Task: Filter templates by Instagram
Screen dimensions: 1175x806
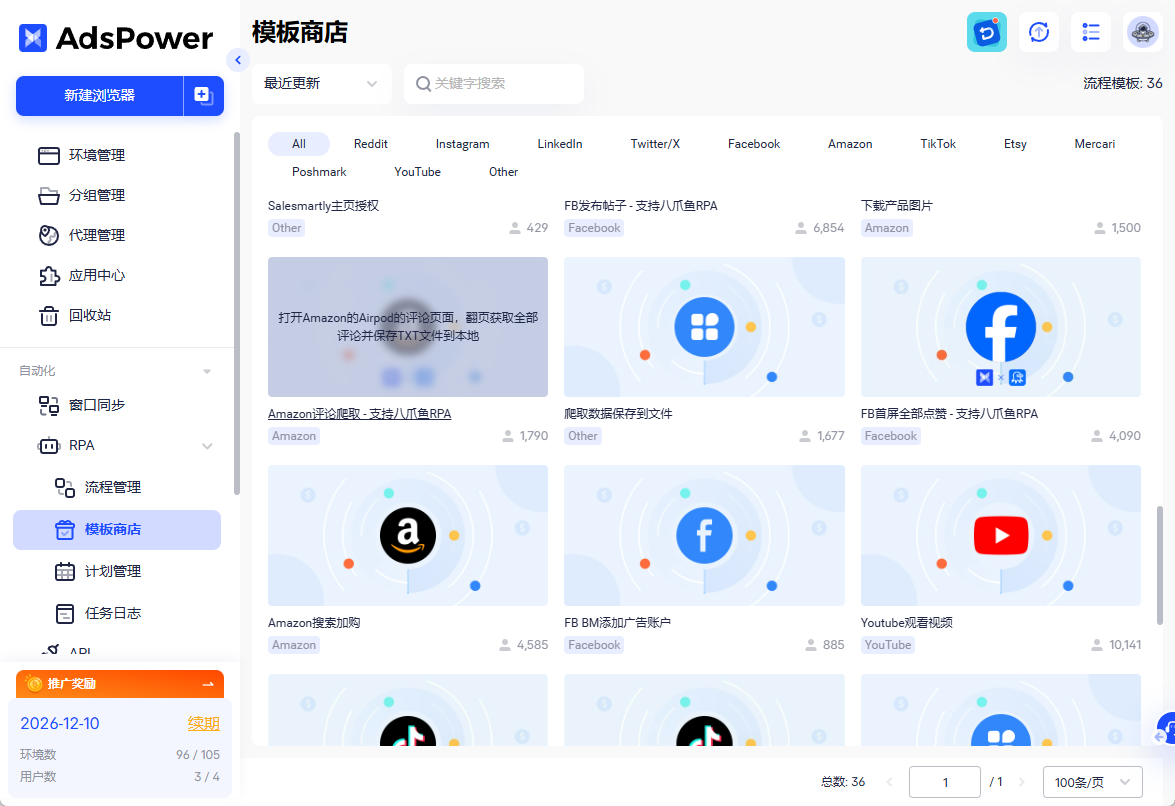Action: 462,144
